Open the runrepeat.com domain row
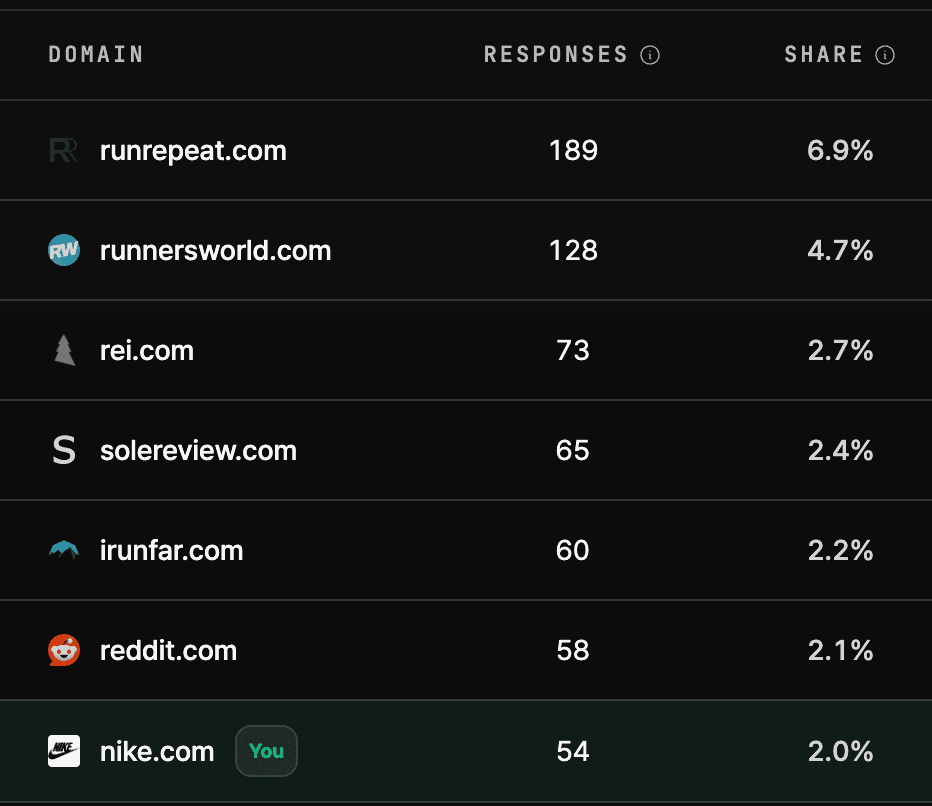The width and height of the screenshot is (932, 806). [466, 150]
